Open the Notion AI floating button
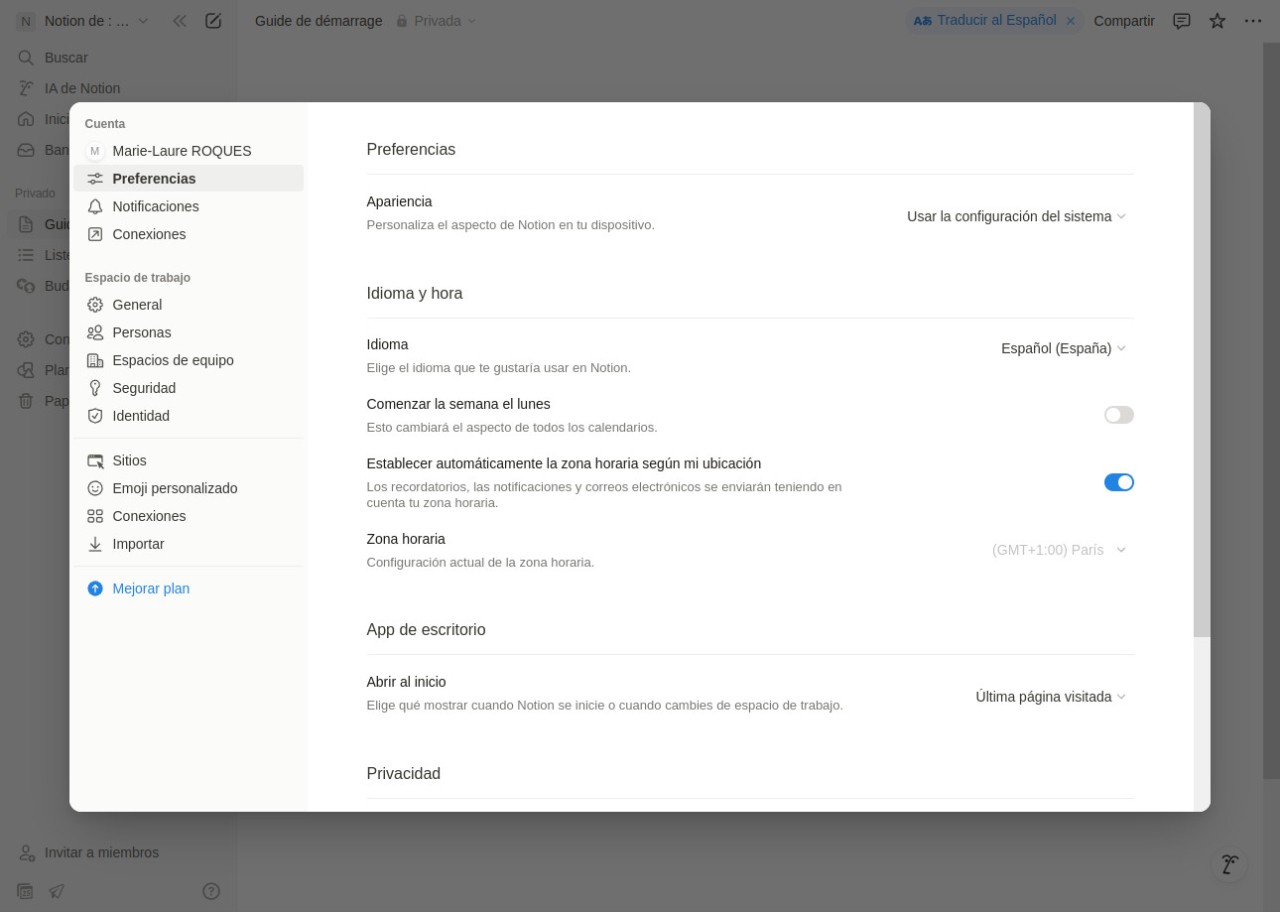This screenshot has height=912, width=1280. click(x=1230, y=865)
